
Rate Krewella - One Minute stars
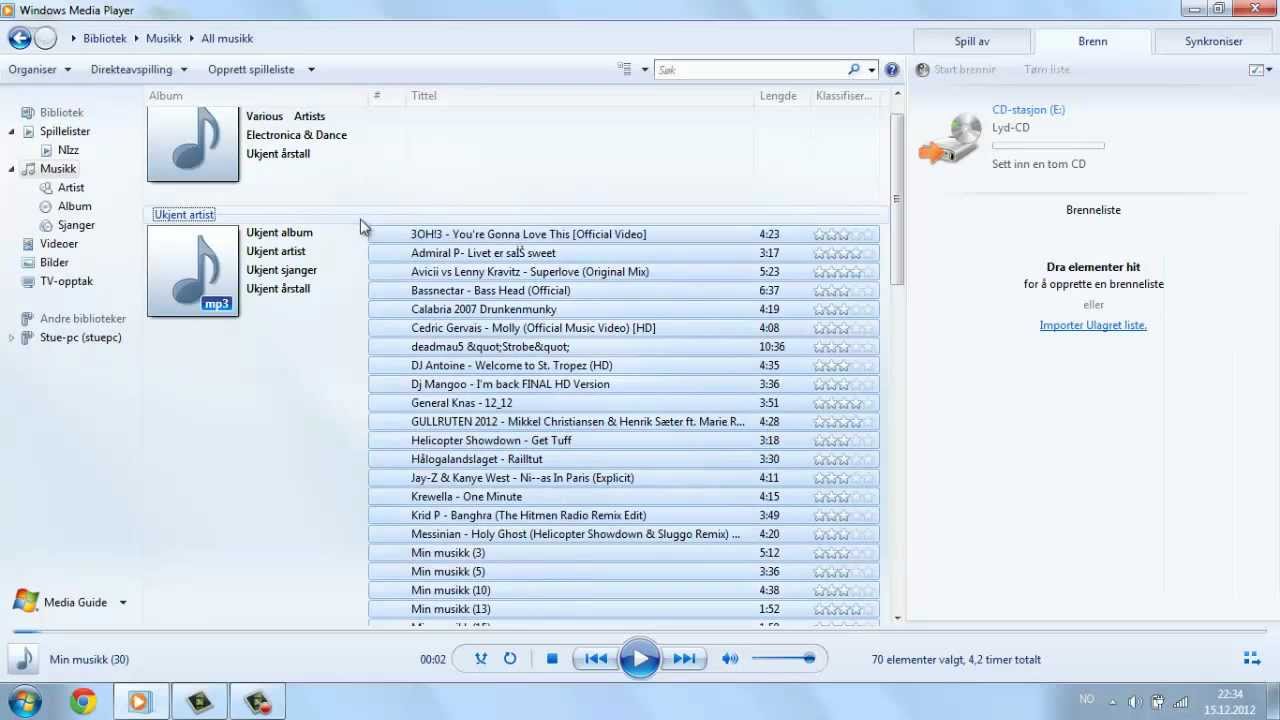coord(844,497)
